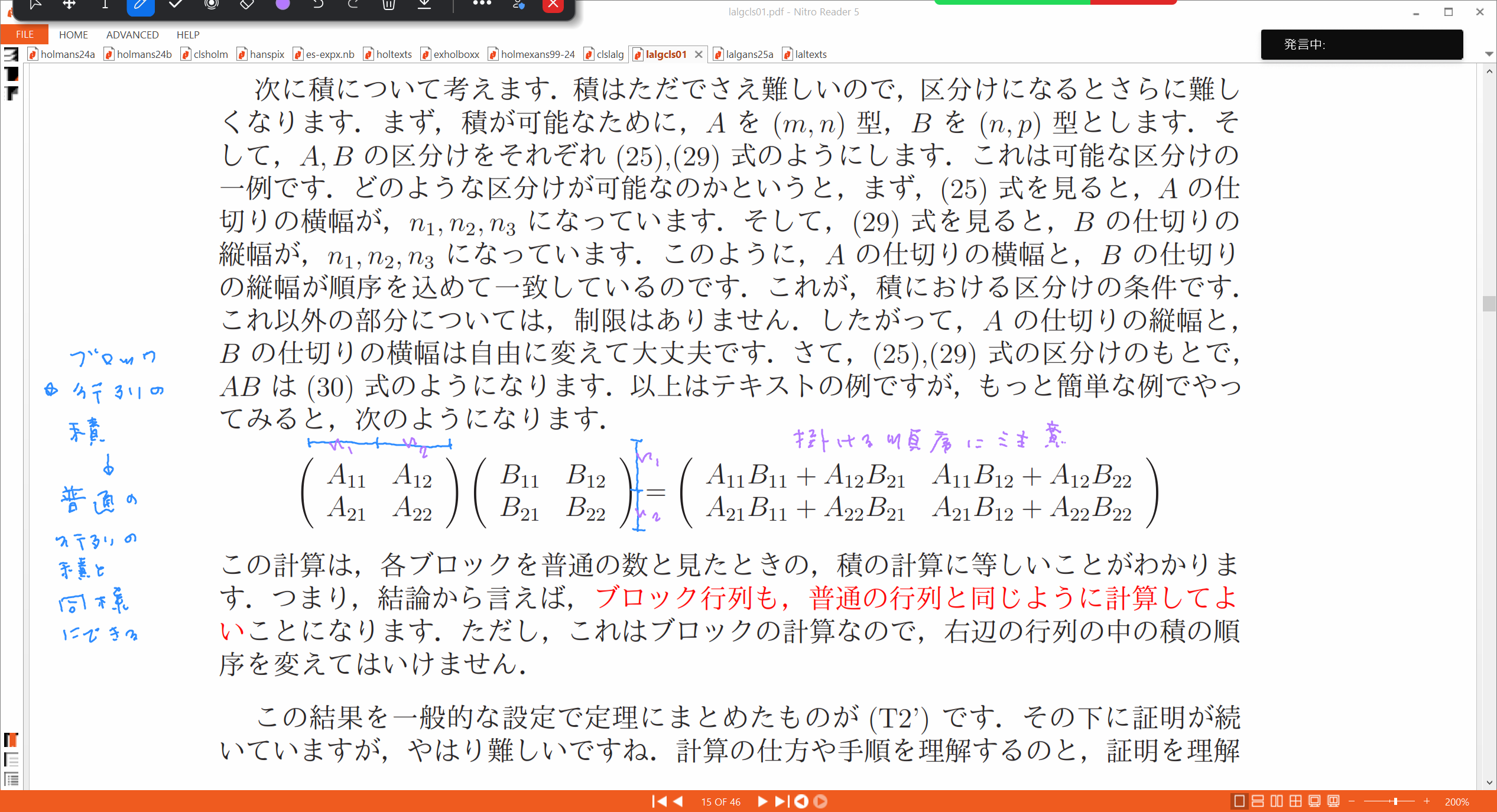This screenshot has width=1497, height=812.
Task: Switch to the holmans24a document tab
Action: coord(61,54)
